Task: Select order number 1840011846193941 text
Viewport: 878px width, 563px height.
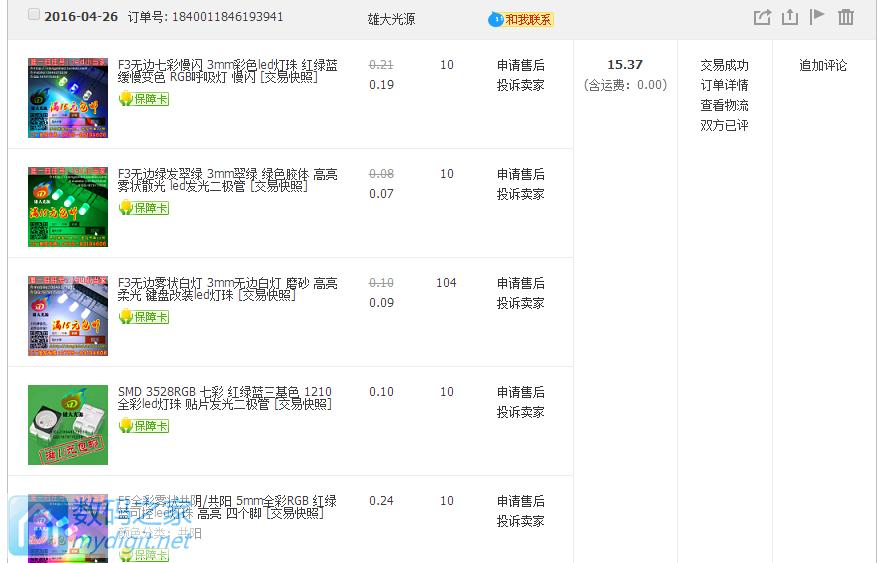Action: 227,17
